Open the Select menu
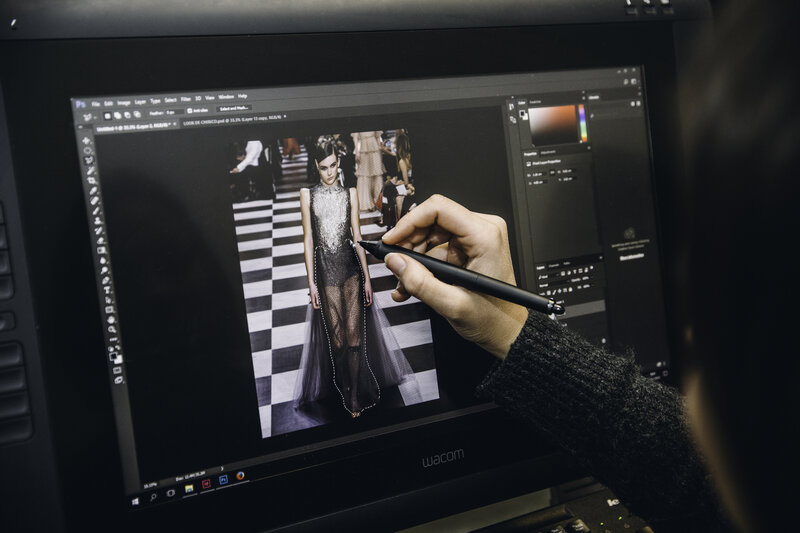Image resolution: width=800 pixels, height=533 pixels. click(x=170, y=100)
